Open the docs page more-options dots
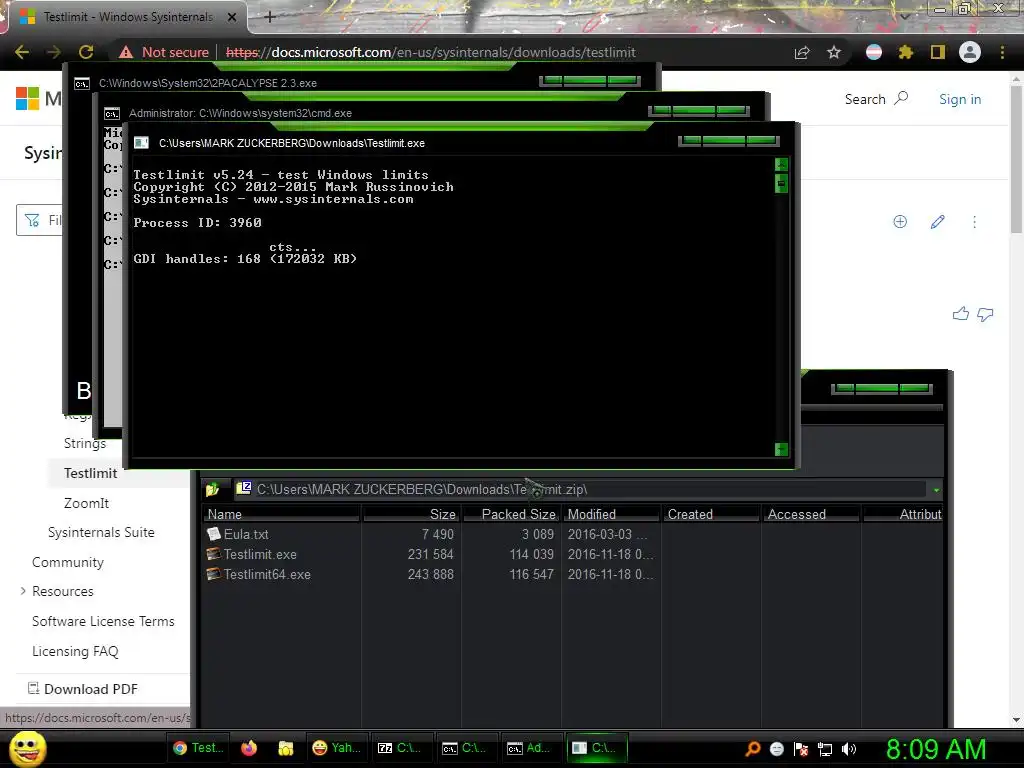1024x768 pixels. click(974, 222)
